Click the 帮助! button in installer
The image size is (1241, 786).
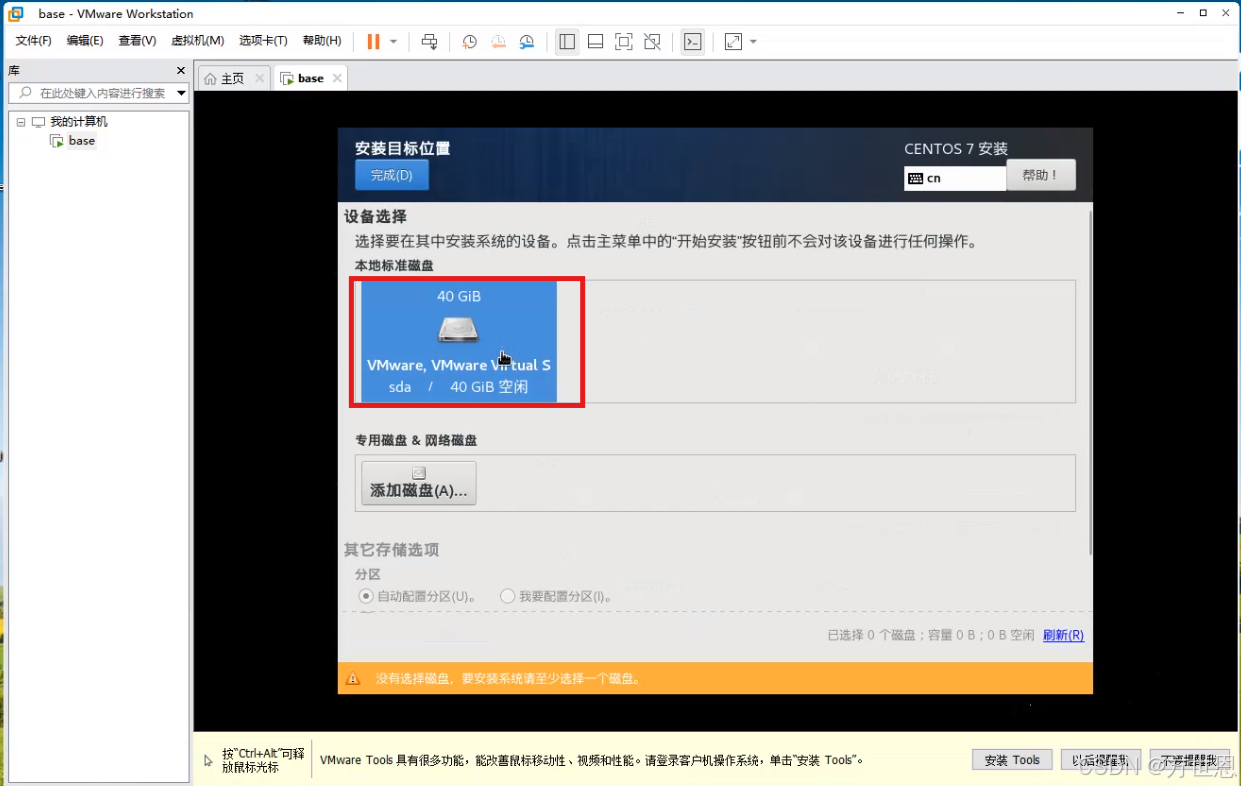pyautogui.click(x=1041, y=175)
